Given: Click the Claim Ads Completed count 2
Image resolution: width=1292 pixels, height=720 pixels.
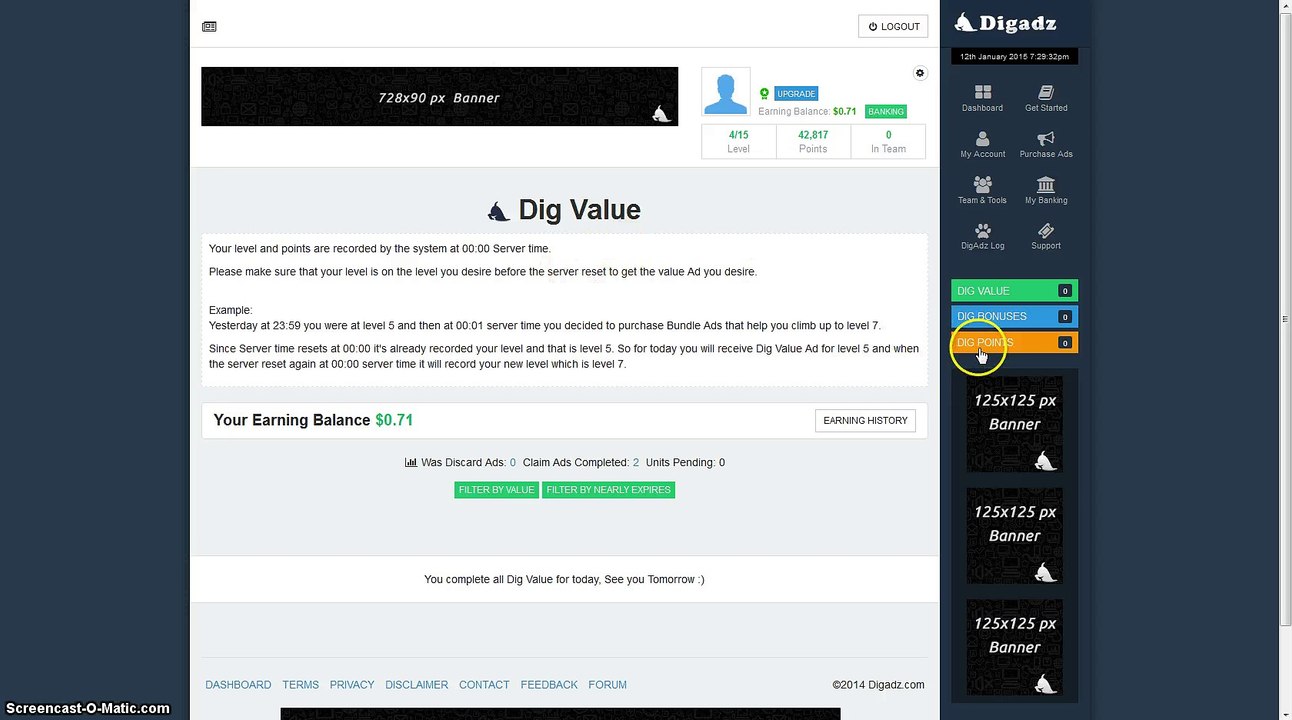Looking at the screenshot, I should click(636, 463).
